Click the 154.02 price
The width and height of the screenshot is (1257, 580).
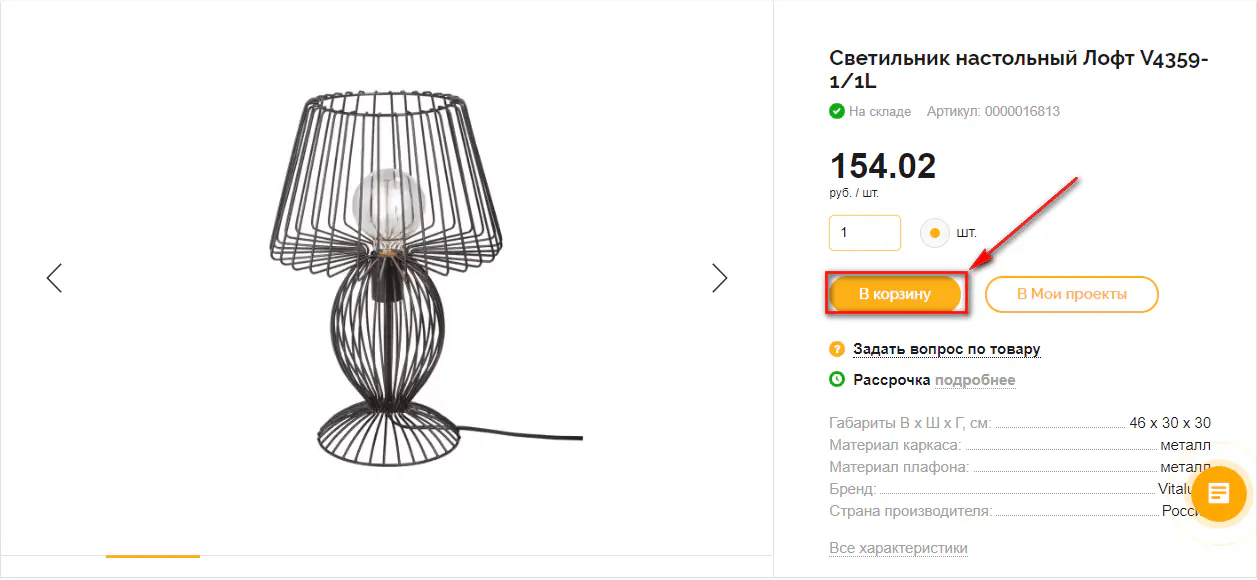pyautogui.click(x=883, y=166)
